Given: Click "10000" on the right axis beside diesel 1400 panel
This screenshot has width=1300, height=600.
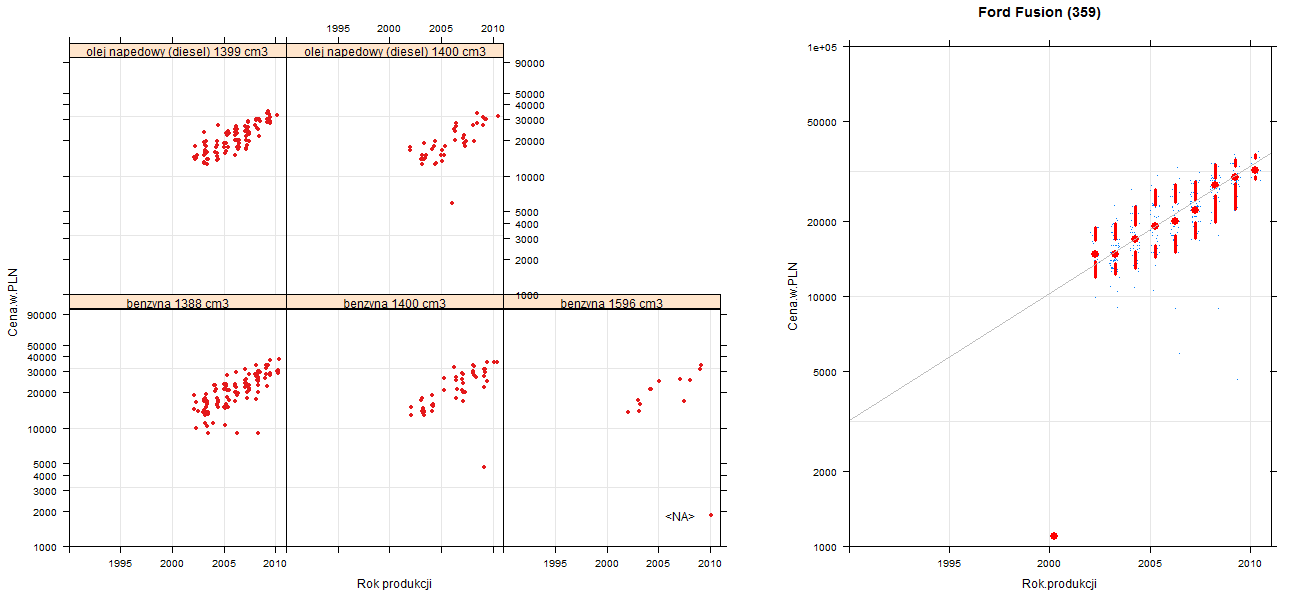Looking at the screenshot, I should pos(528,177).
